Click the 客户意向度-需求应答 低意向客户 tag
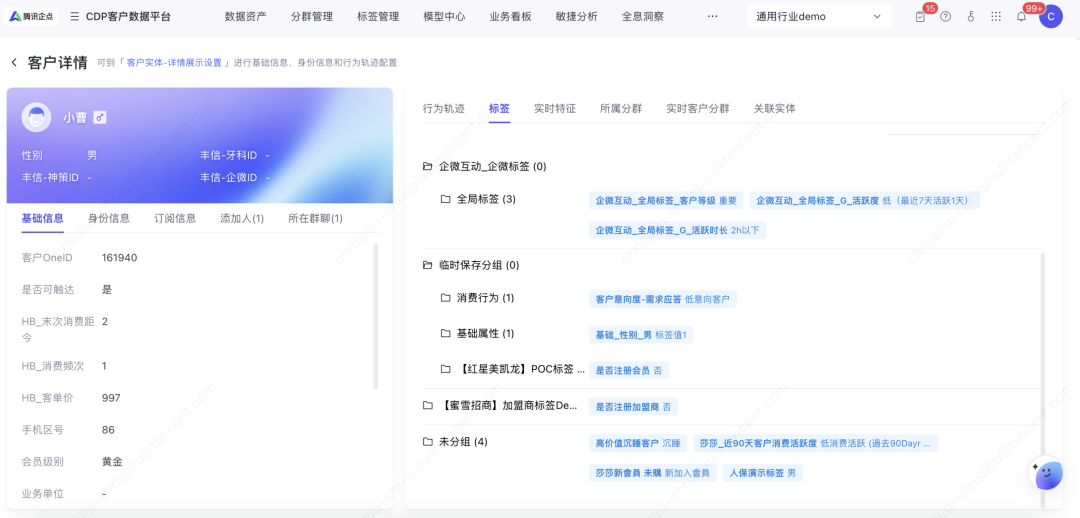Viewport: 1080px width, 518px height. 663,299
